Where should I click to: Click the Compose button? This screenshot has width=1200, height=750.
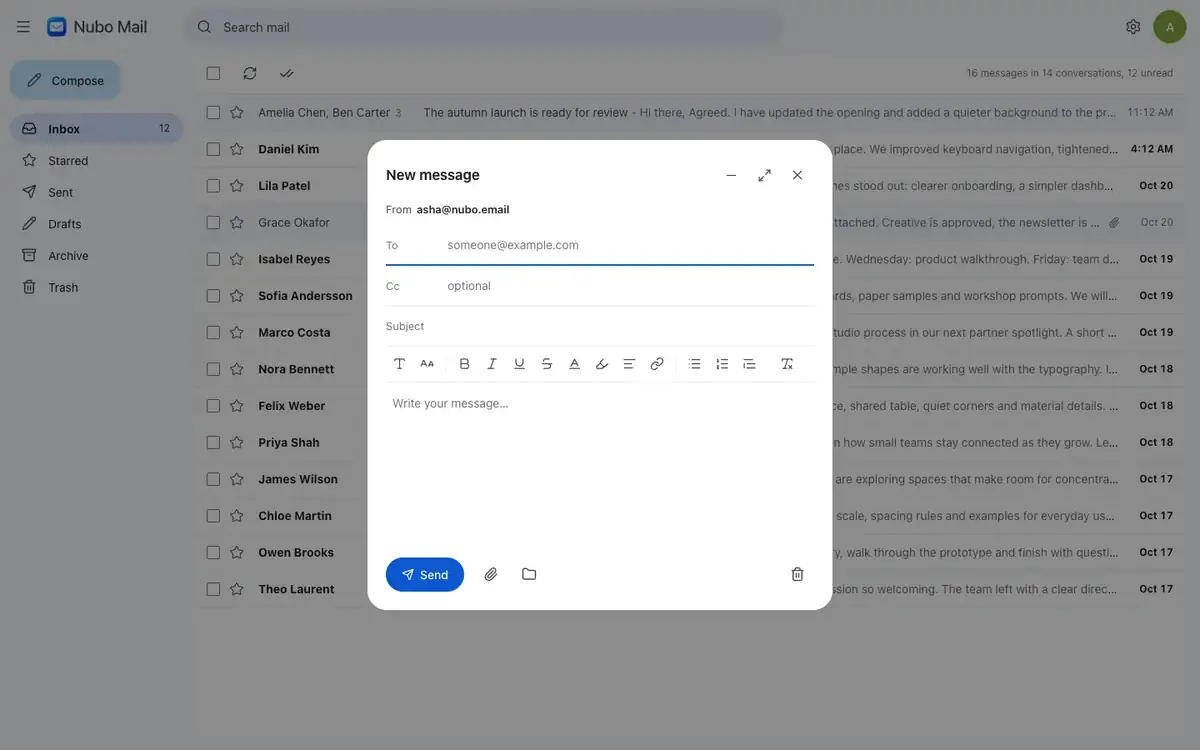coord(65,80)
